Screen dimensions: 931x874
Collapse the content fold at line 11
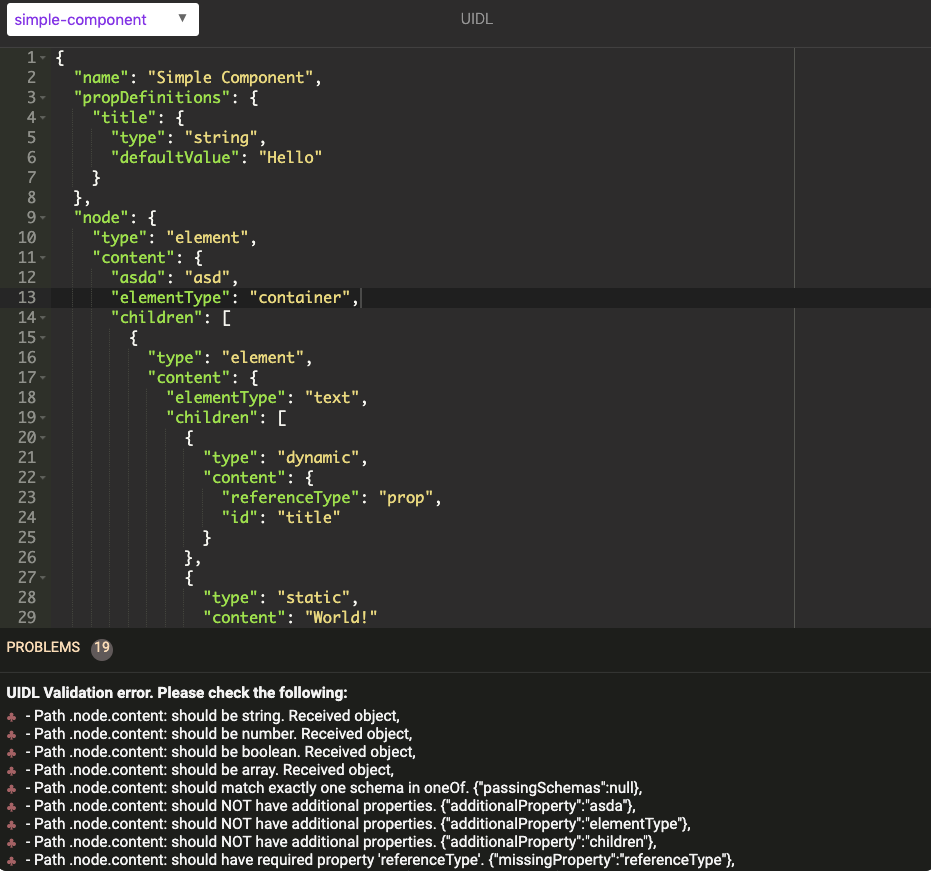click(x=43, y=258)
